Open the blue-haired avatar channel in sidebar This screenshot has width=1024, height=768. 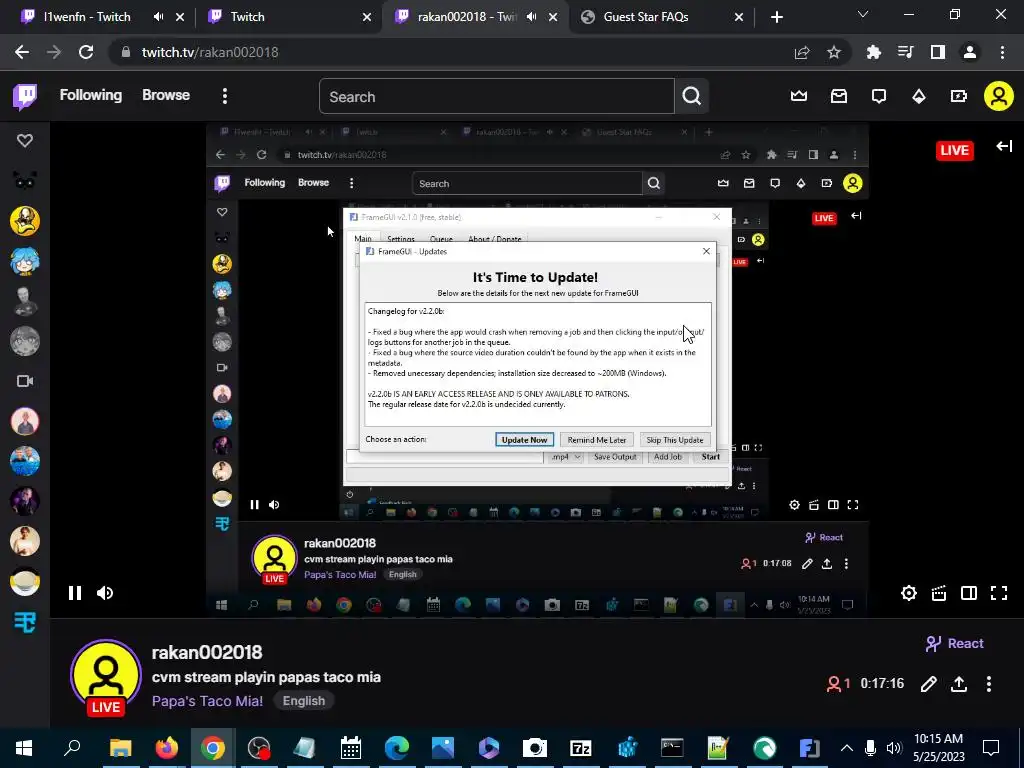[x=25, y=261]
